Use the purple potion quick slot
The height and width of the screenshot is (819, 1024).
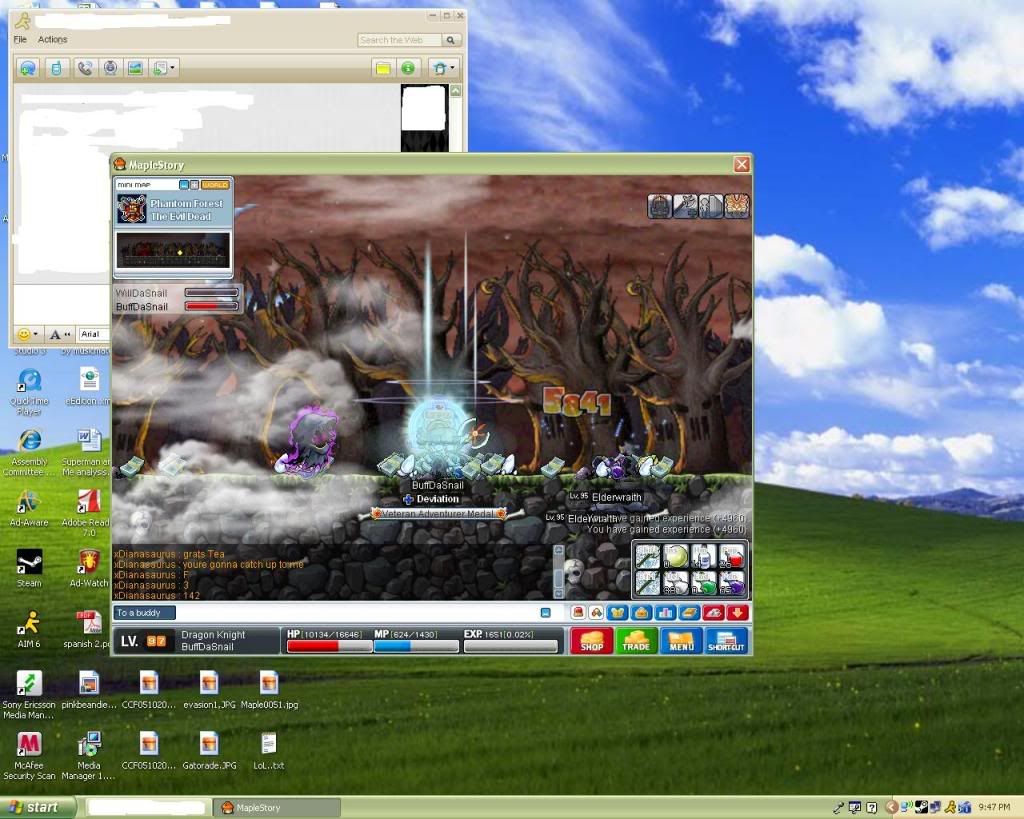(732, 583)
